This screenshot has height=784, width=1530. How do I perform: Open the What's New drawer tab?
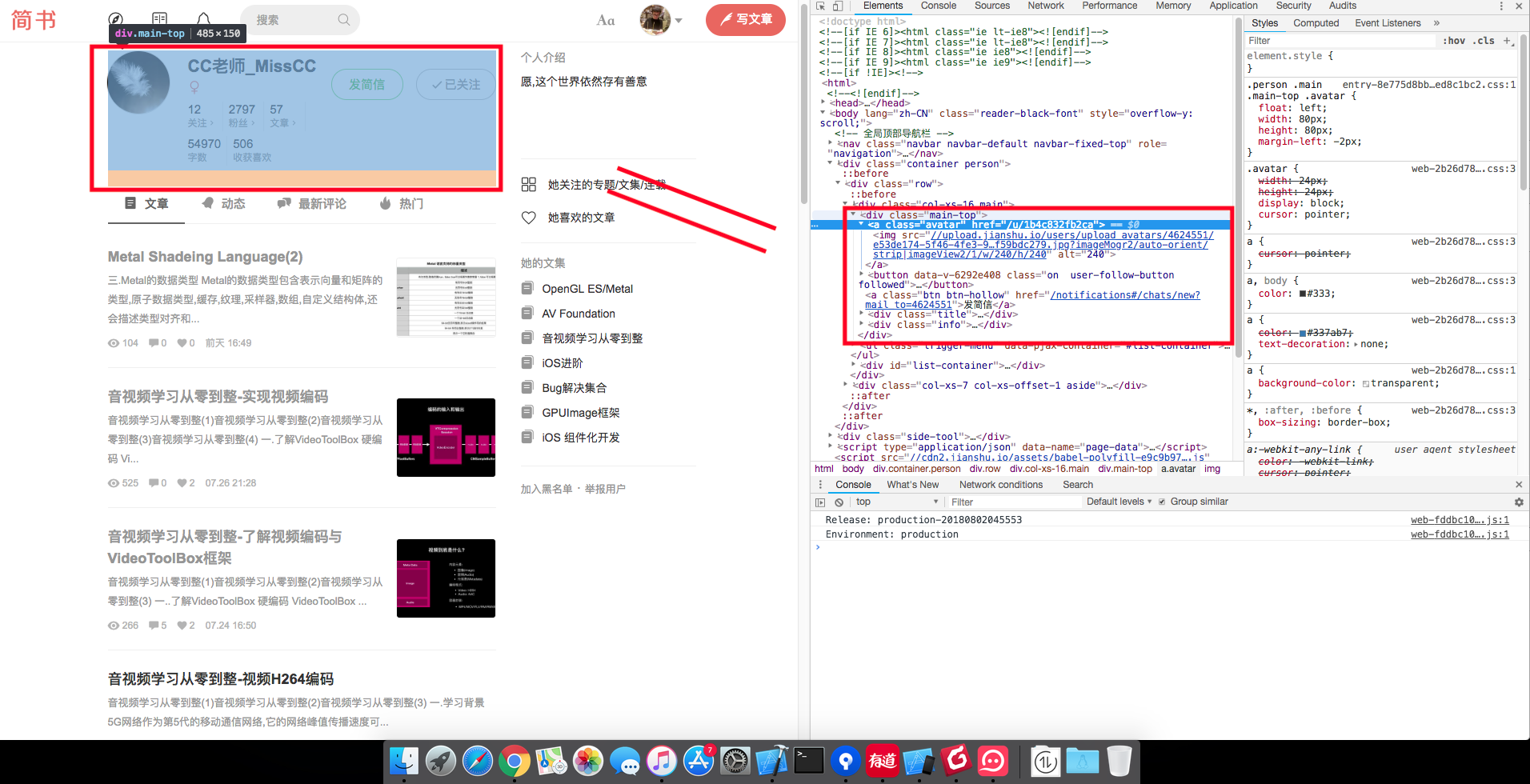pos(913,485)
